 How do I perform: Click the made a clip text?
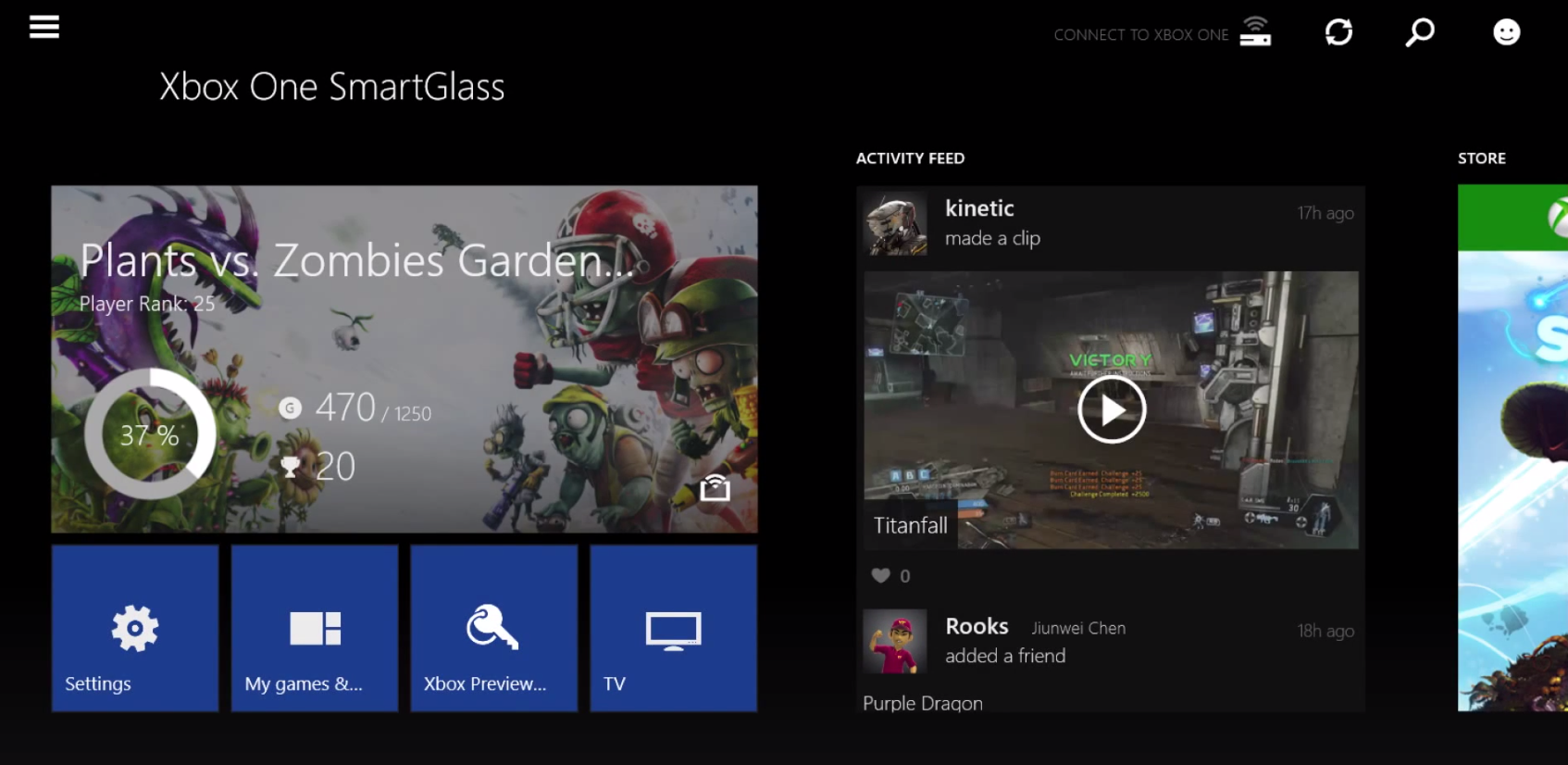tap(992, 239)
